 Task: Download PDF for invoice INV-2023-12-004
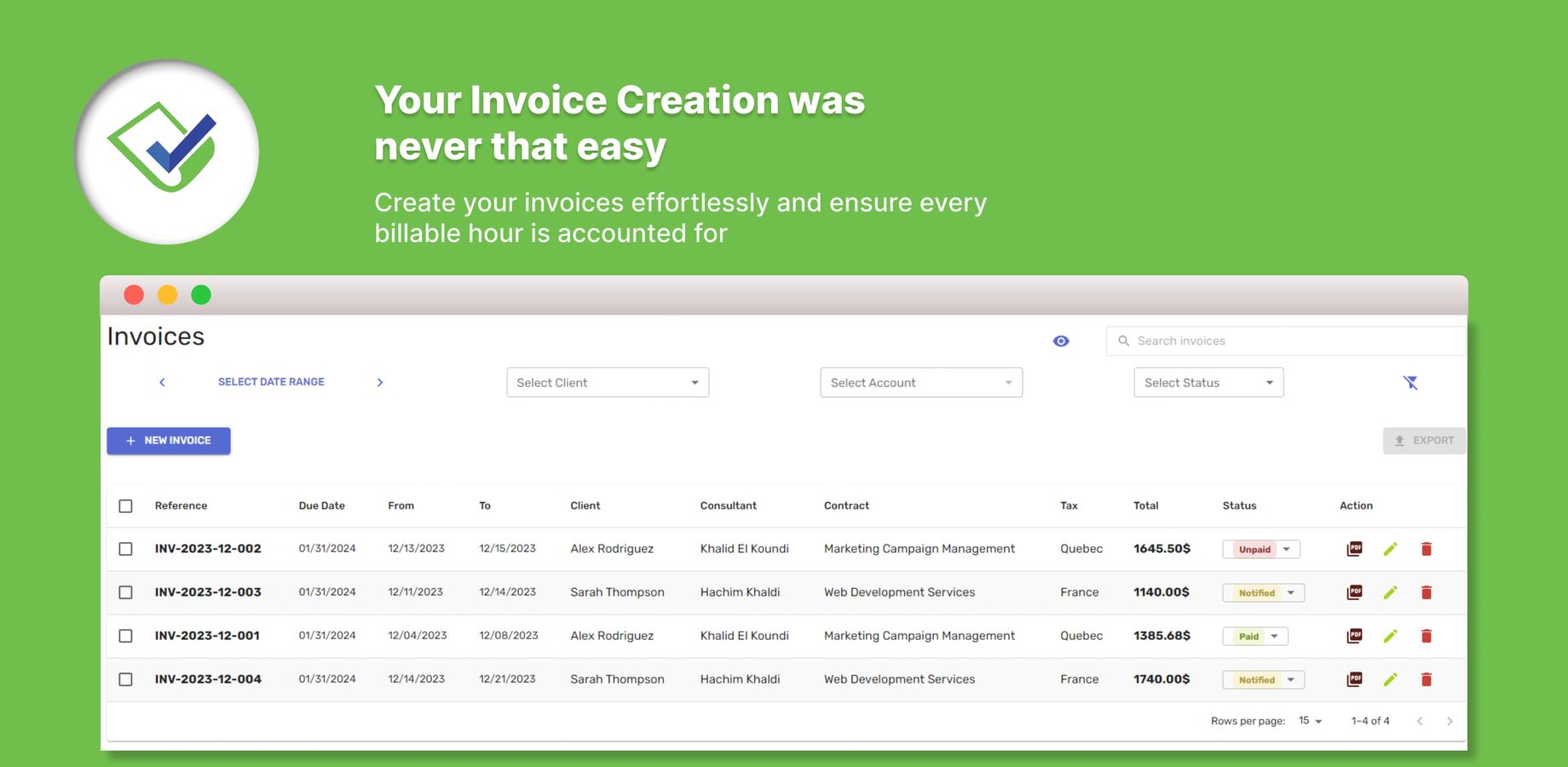[1354, 679]
